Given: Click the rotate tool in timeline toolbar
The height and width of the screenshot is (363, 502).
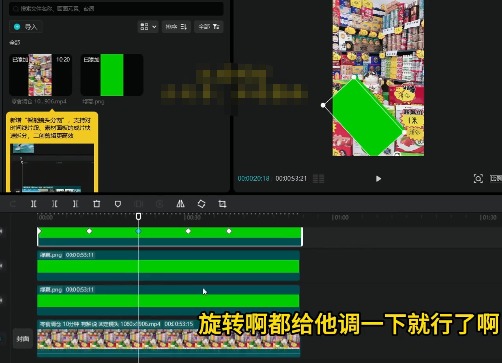Looking at the screenshot, I should tap(201, 204).
